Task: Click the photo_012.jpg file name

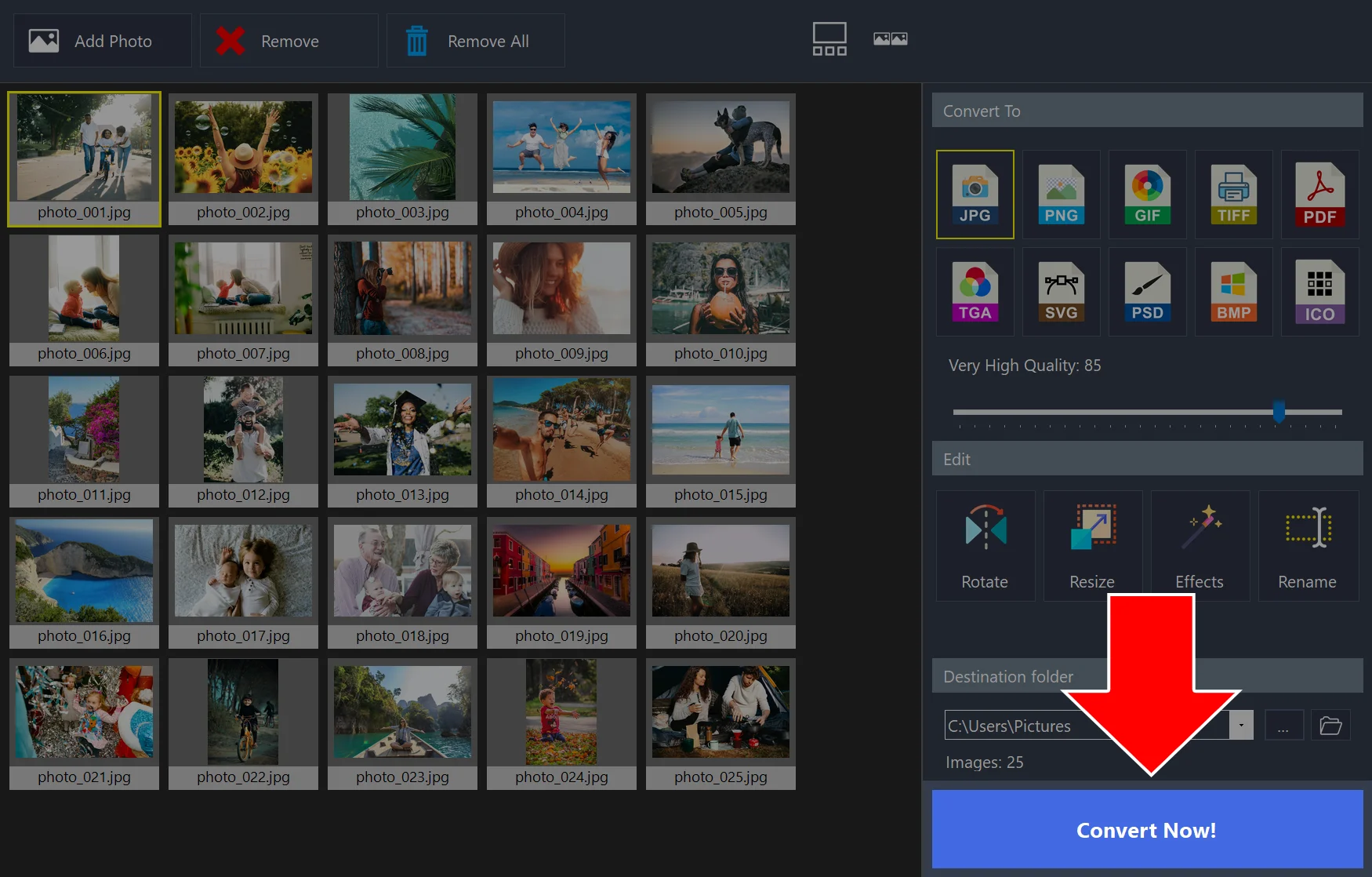Action: (x=243, y=495)
